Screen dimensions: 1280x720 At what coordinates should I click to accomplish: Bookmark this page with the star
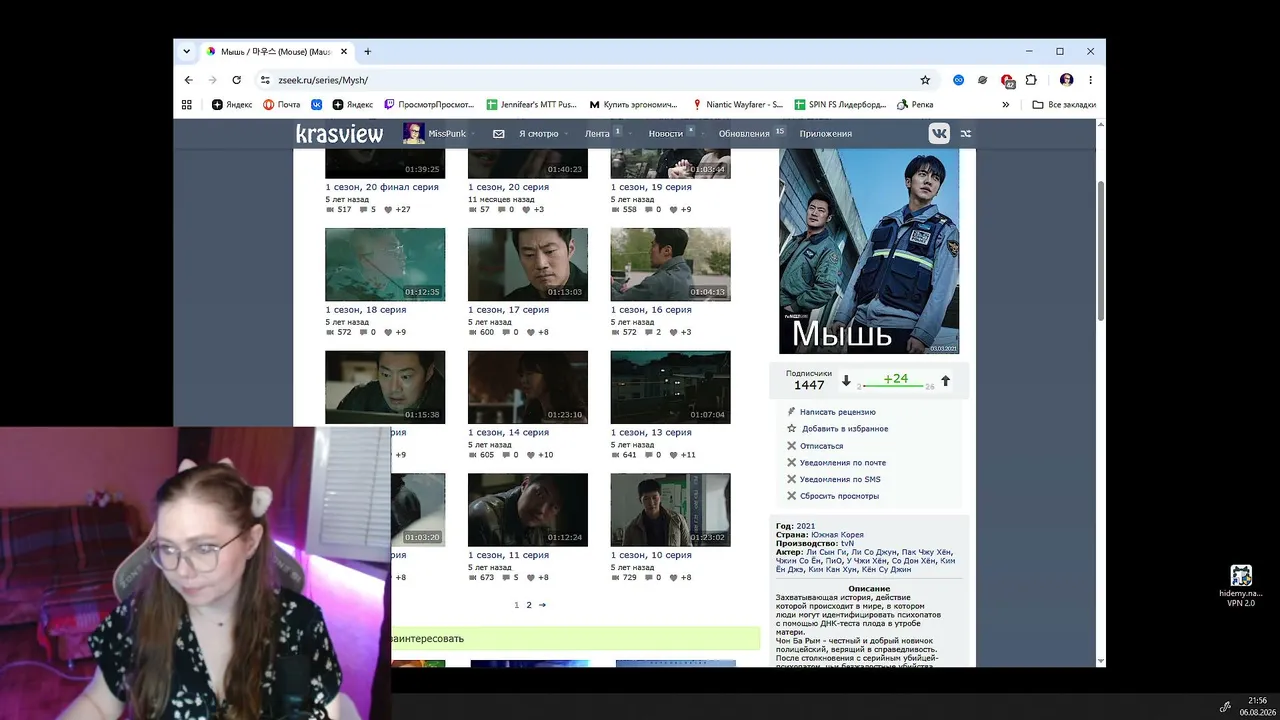click(x=925, y=80)
